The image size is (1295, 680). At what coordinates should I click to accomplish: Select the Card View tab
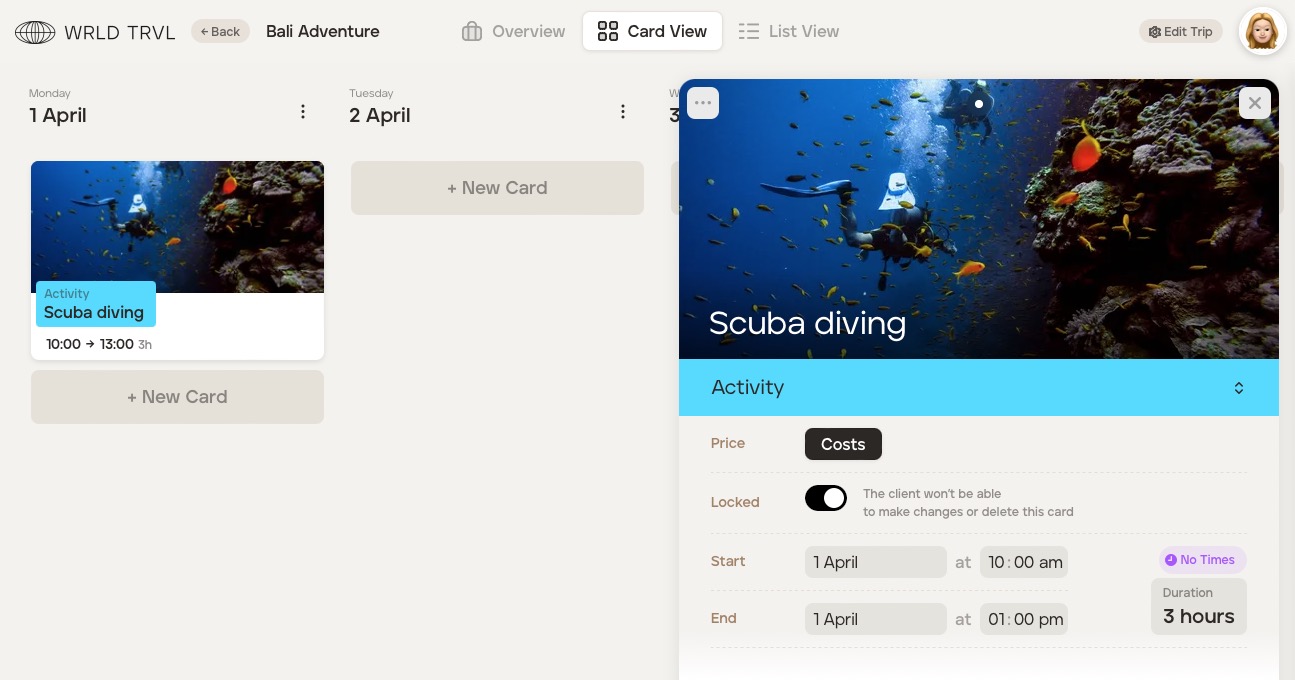click(x=652, y=32)
